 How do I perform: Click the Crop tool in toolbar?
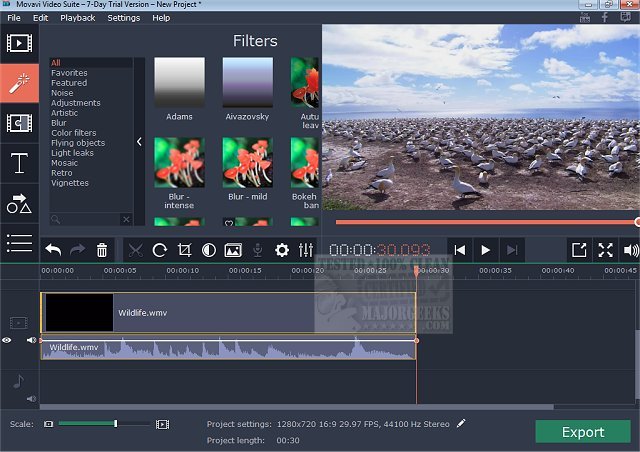click(x=184, y=250)
